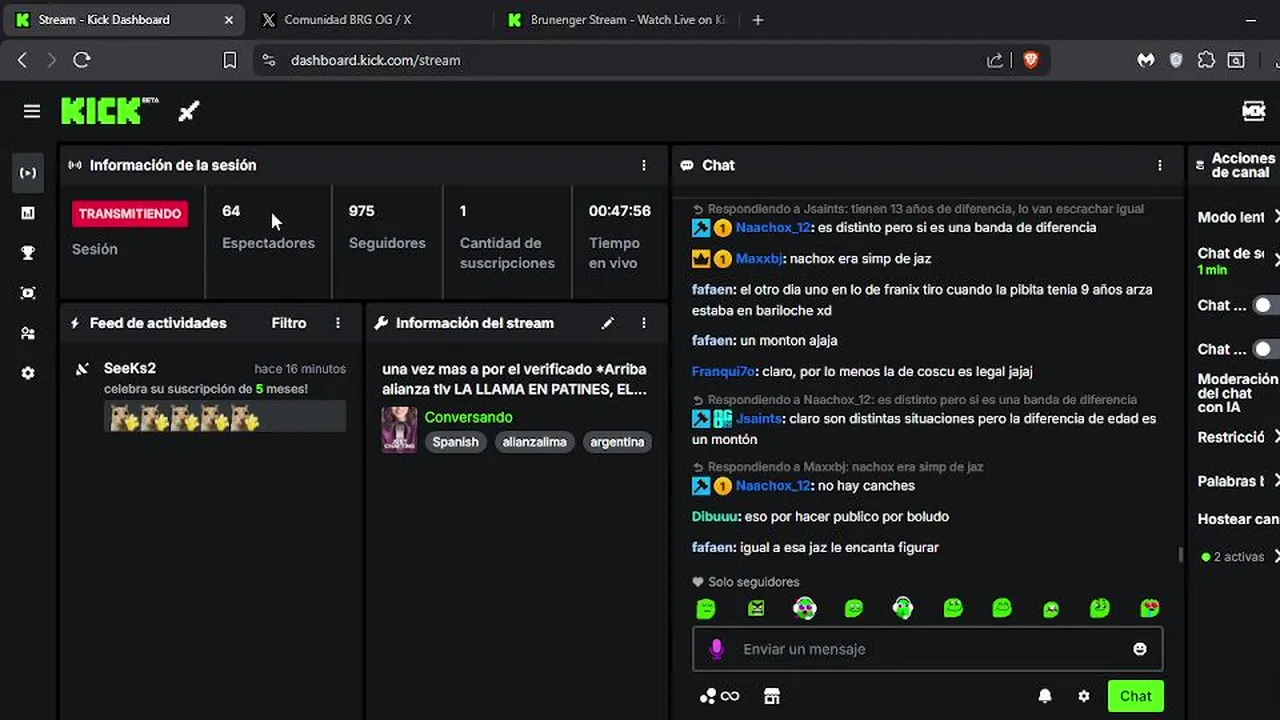1280x720 pixels.
Task: Click username Jsaints in chat
Action: tap(759, 418)
